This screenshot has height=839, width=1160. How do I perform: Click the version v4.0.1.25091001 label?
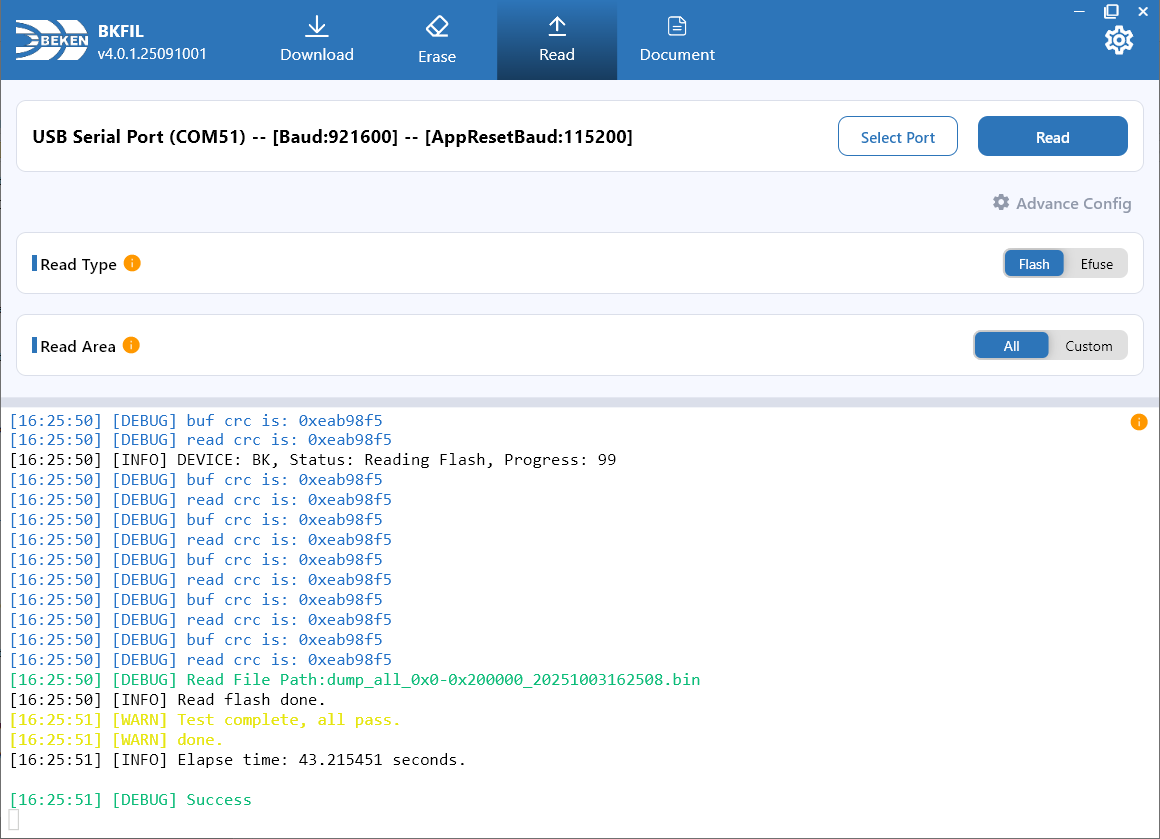pyautogui.click(x=152, y=54)
